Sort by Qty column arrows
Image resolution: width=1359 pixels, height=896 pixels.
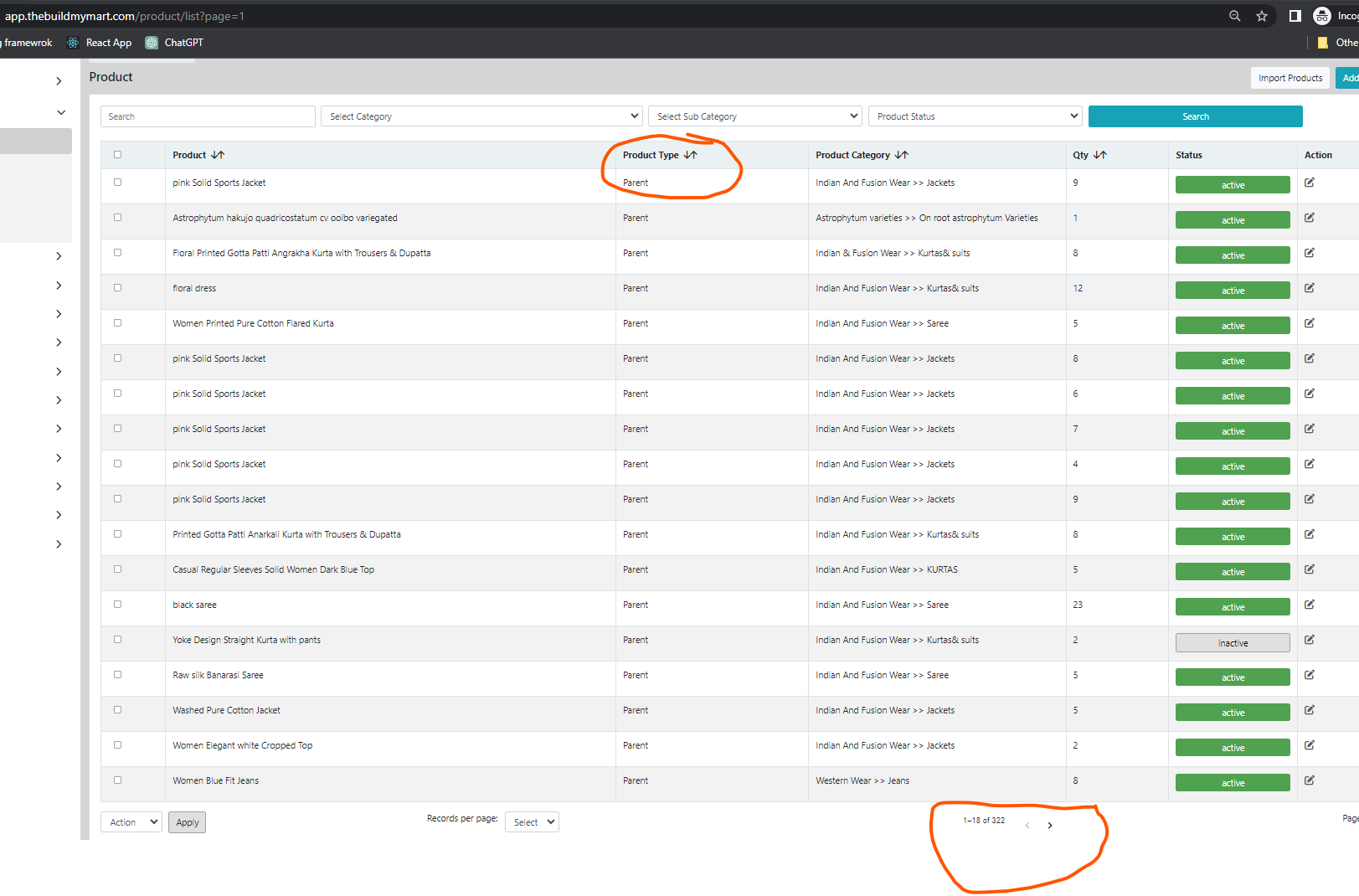point(1099,155)
